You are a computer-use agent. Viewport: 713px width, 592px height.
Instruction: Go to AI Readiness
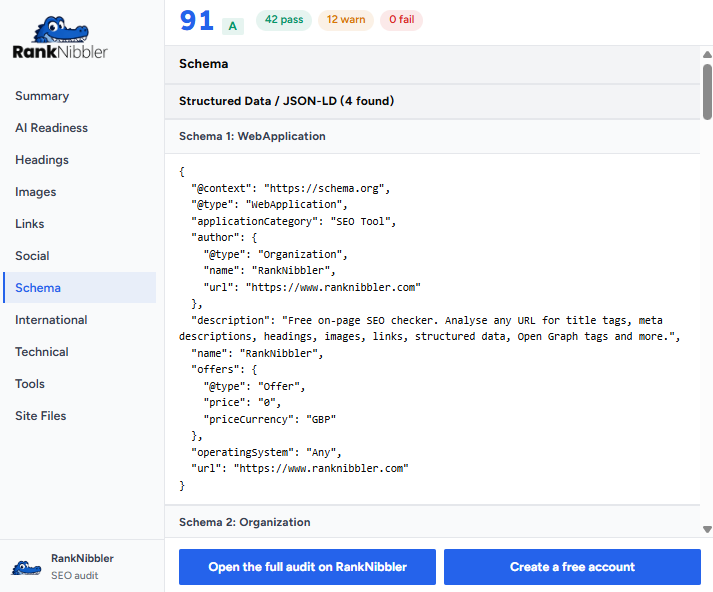(80, 128)
